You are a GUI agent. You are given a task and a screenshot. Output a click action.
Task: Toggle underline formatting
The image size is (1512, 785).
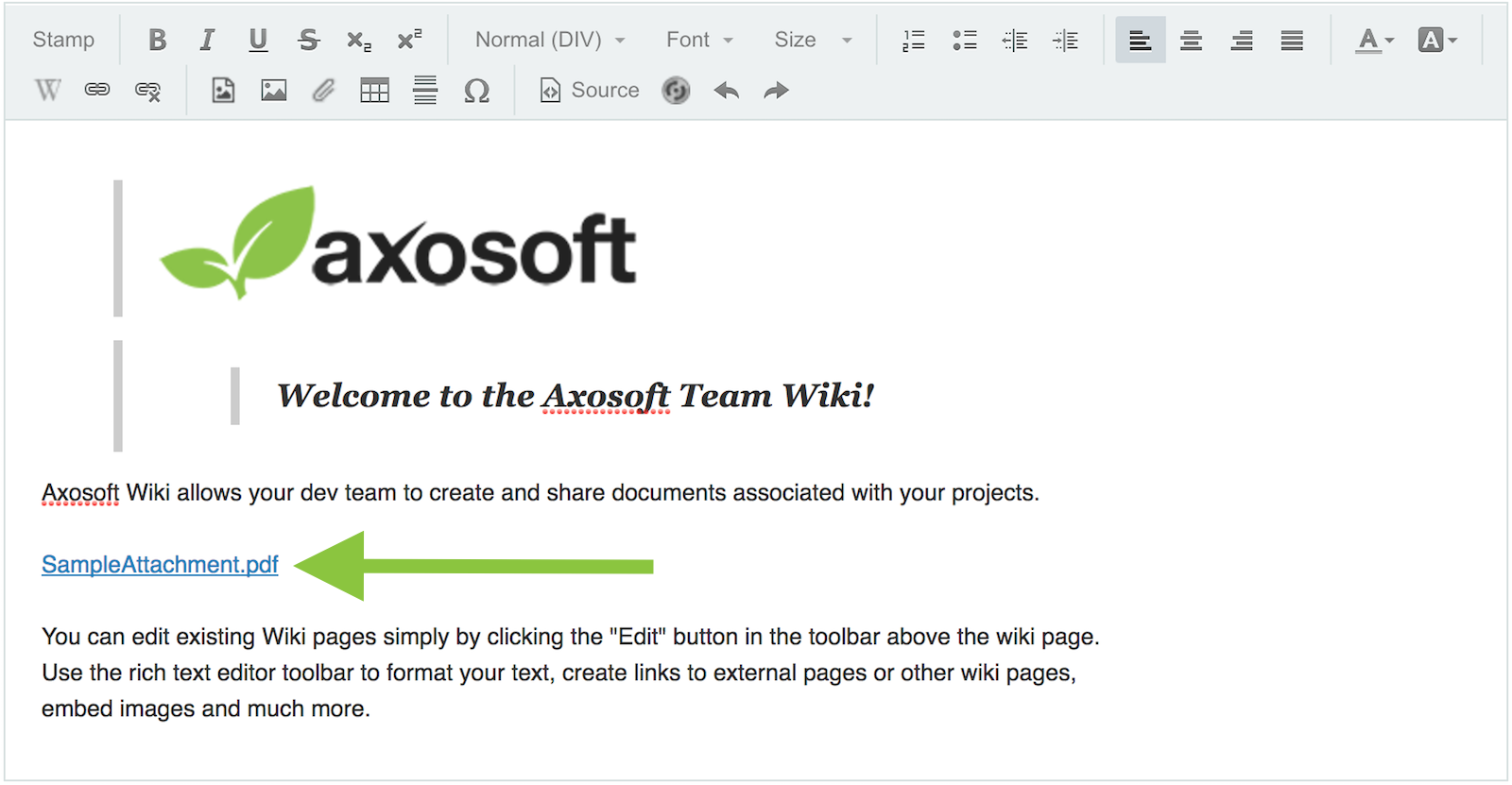258,40
